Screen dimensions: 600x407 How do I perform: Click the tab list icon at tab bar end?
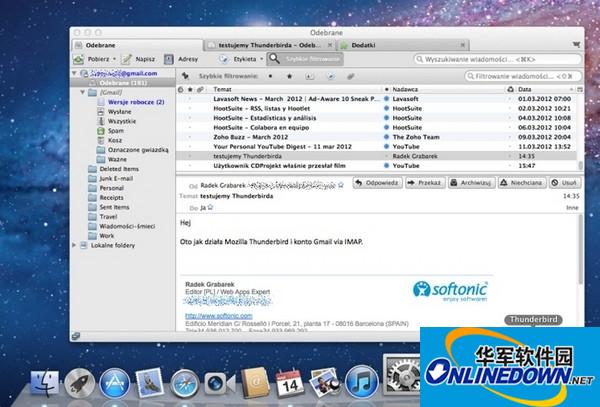pos(576,45)
